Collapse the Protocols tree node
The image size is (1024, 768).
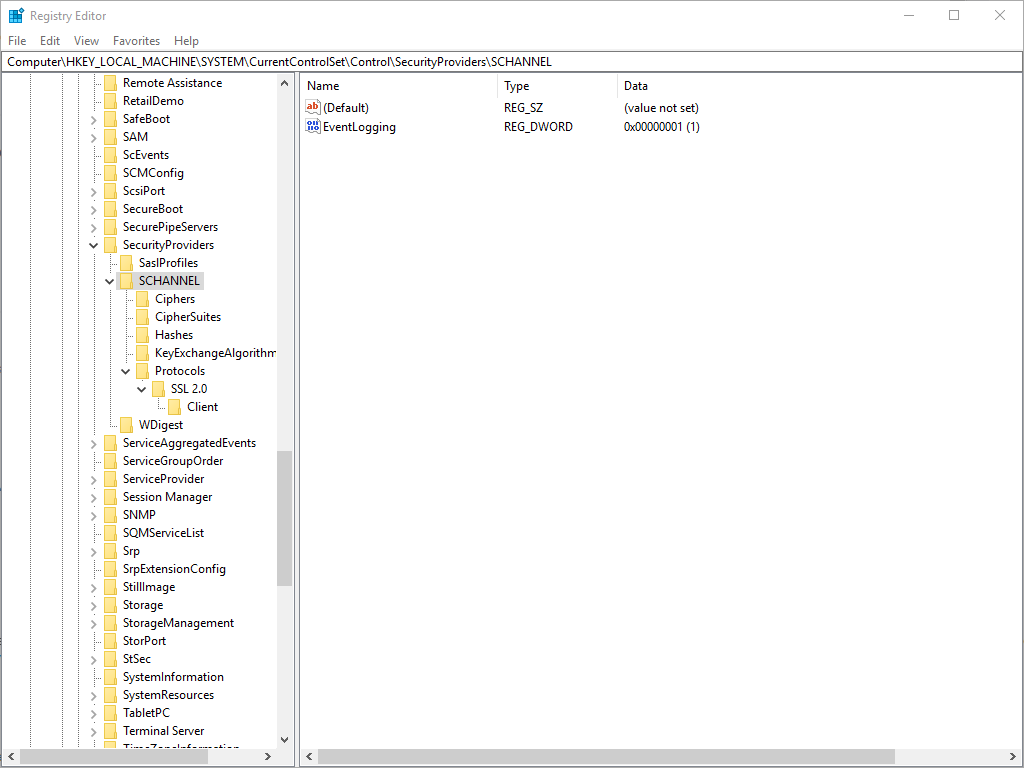pyautogui.click(x=126, y=371)
